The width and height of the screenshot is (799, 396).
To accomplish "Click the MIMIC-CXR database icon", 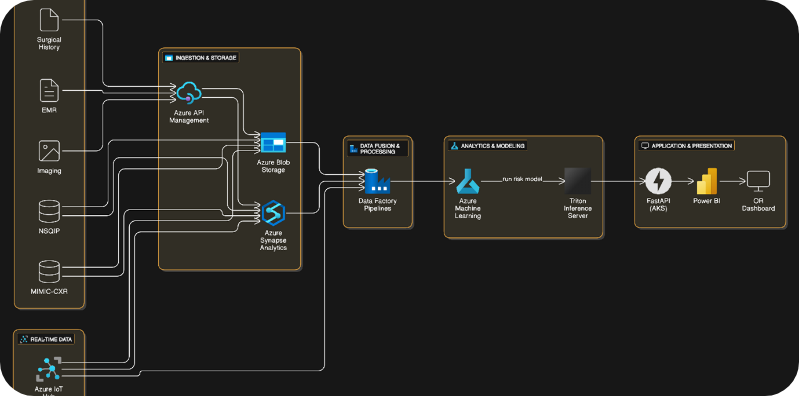I will click(x=49, y=272).
